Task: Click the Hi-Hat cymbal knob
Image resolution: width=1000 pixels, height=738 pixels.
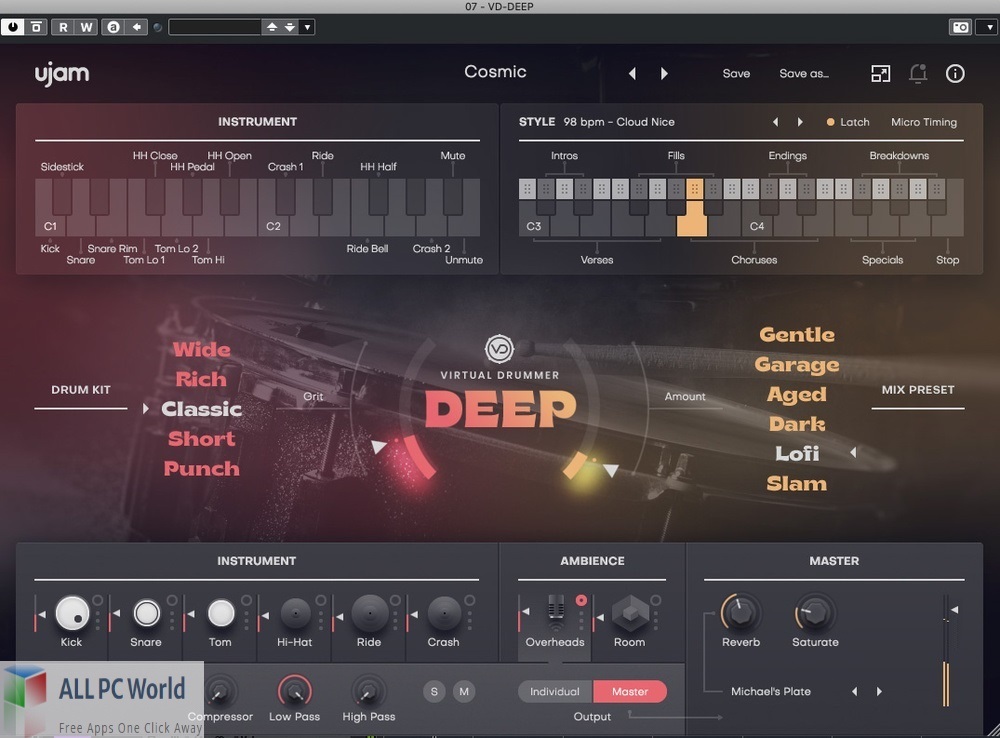Action: coord(295,614)
